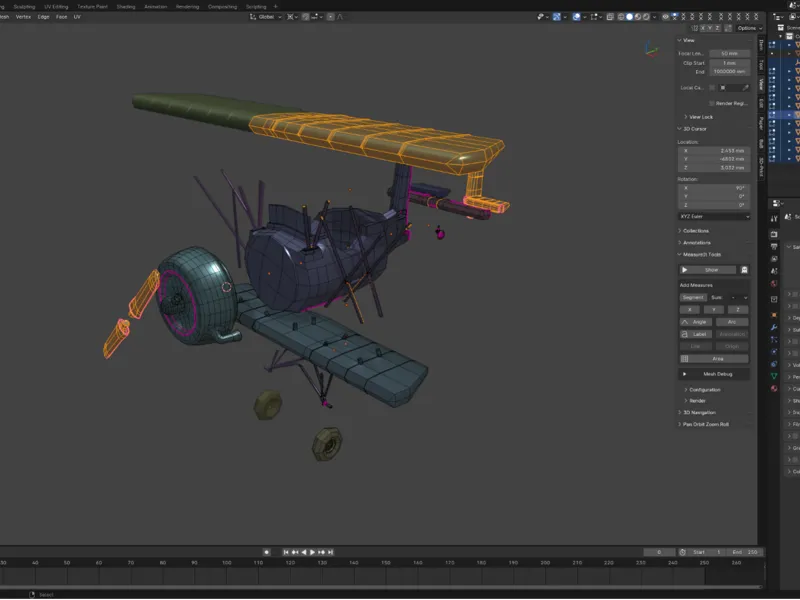Image resolution: width=800 pixels, height=600 pixels.
Task: Toggle Y mirror axis button
Action: [x=710, y=28]
